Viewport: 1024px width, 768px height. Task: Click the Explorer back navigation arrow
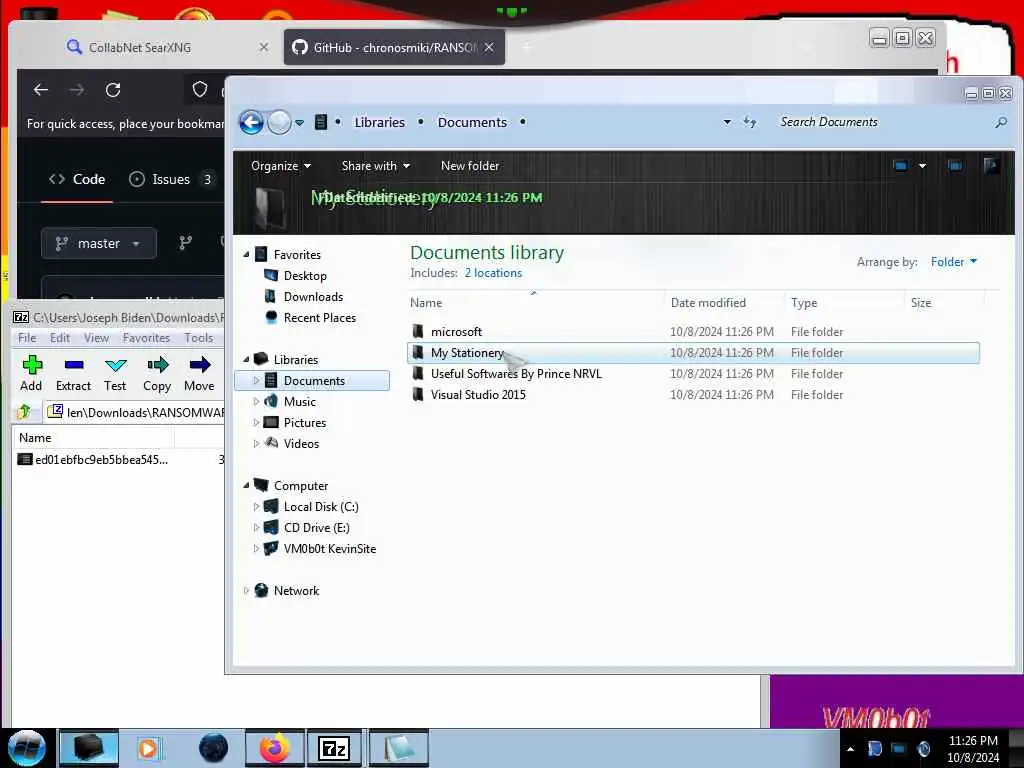pos(251,122)
